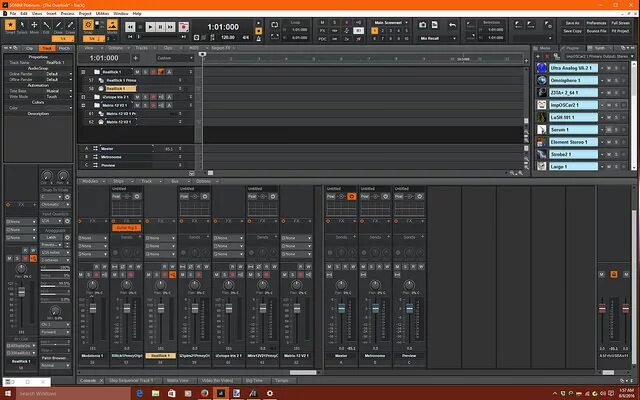Select the Master bus row
This screenshot has height=400, width=640.
point(136,149)
